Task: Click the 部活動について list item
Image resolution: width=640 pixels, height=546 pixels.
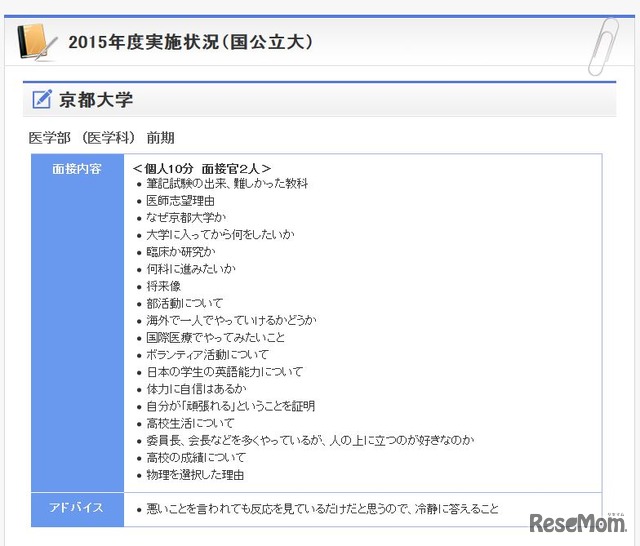Action: [x=184, y=303]
